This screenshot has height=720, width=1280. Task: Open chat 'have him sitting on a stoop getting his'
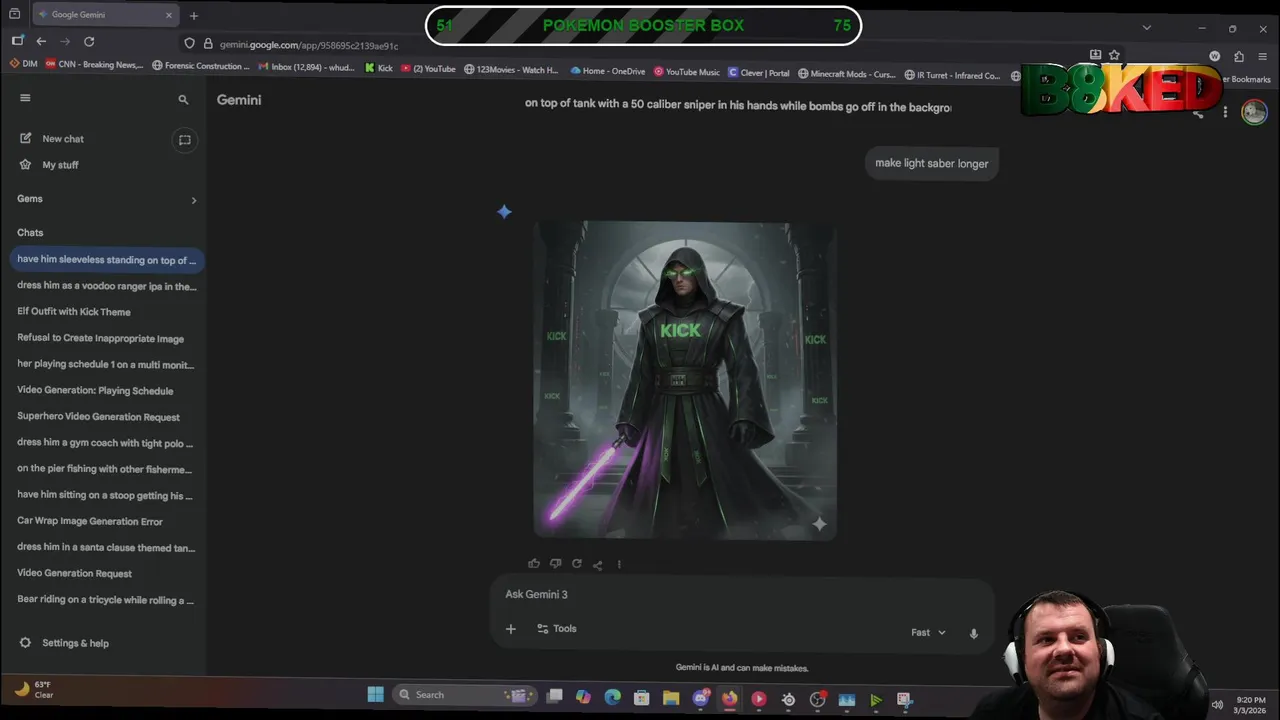point(107,495)
